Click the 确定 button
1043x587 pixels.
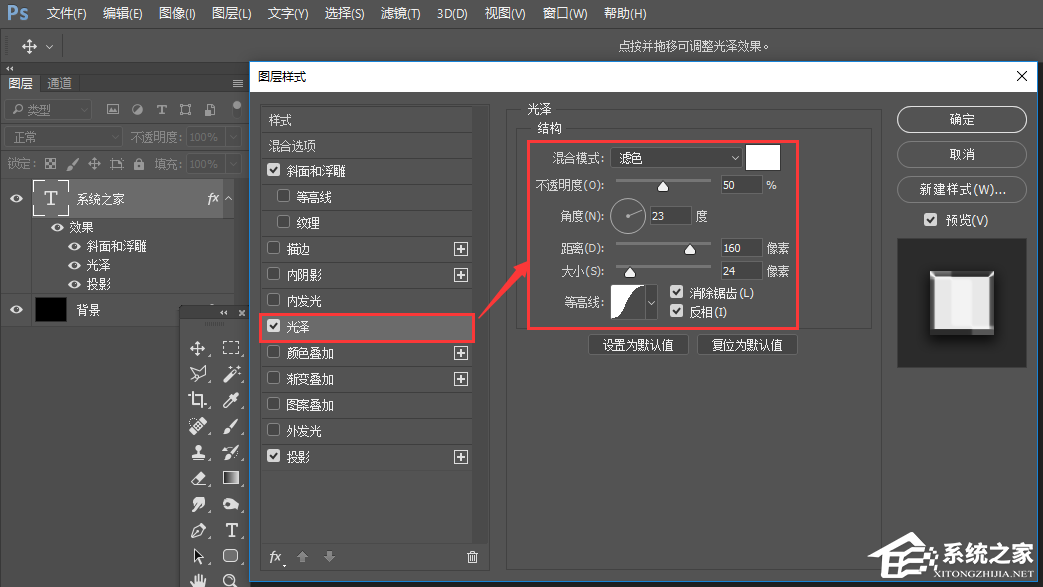coord(960,119)
